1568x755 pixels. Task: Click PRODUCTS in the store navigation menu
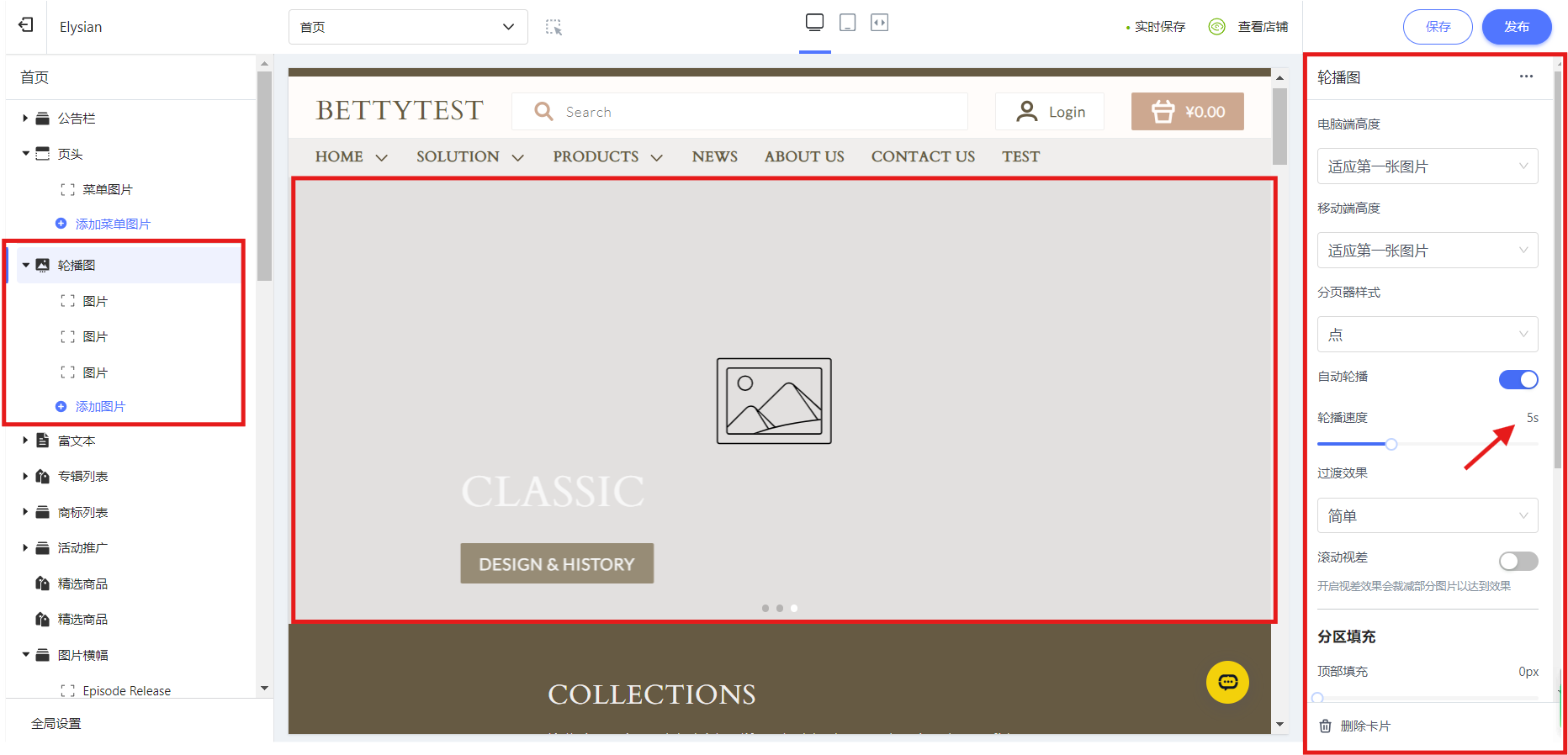click(596, 156)
